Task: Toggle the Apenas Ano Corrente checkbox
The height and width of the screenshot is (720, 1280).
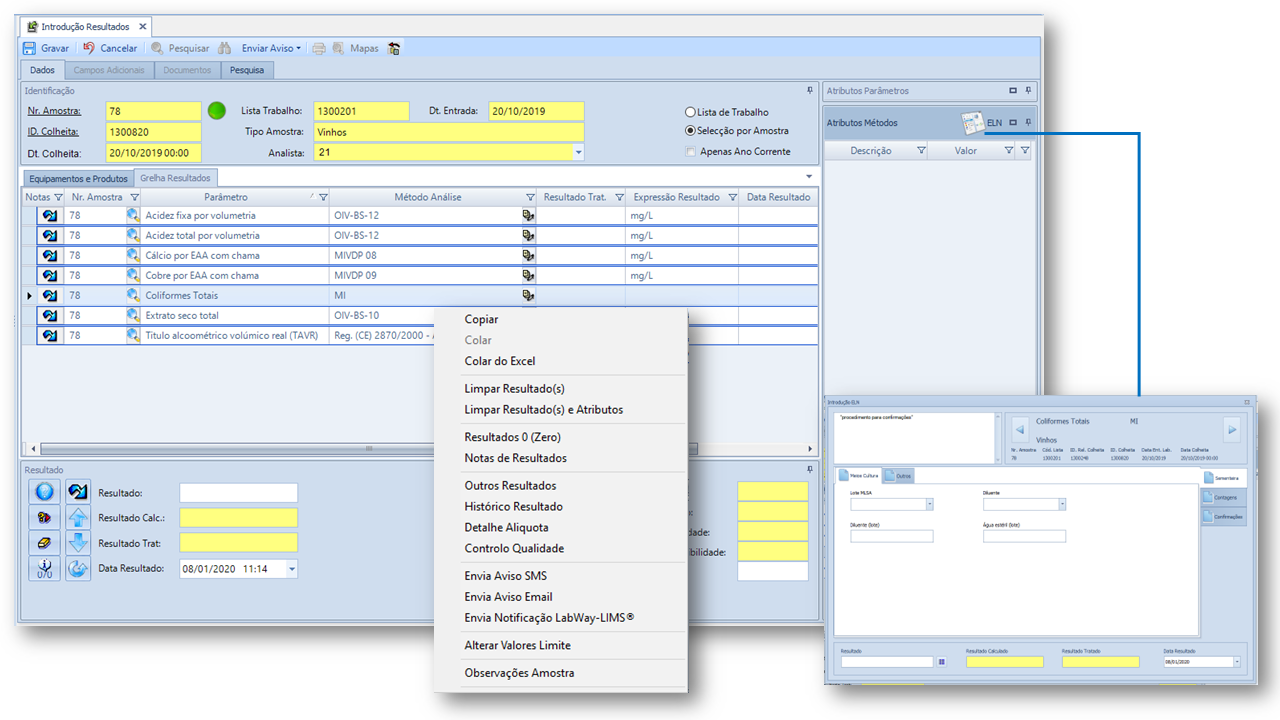Action: pyautogui.click(x=690, y=152)
